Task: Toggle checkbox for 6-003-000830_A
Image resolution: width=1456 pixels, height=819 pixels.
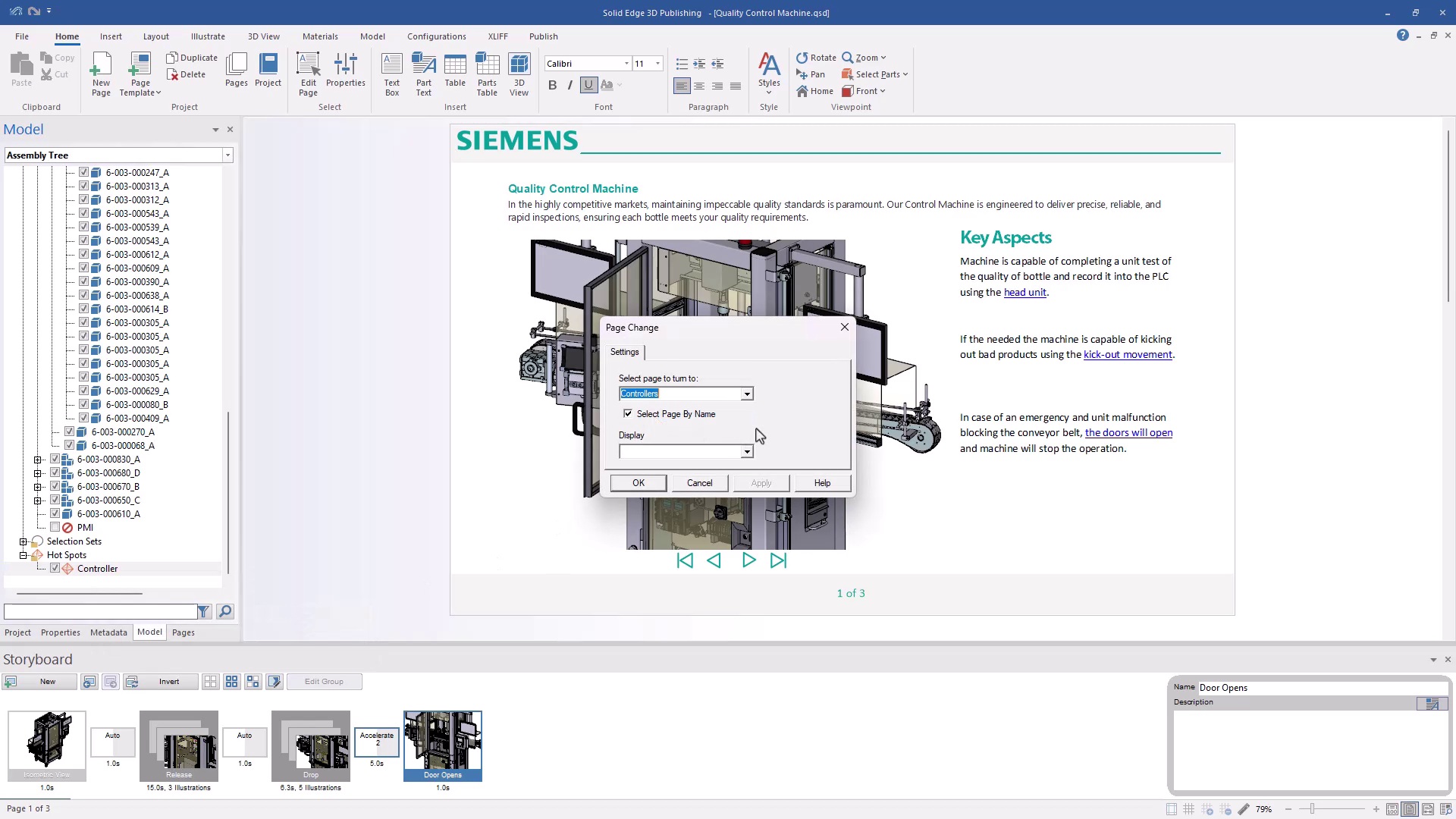Action: click(55, 459)
